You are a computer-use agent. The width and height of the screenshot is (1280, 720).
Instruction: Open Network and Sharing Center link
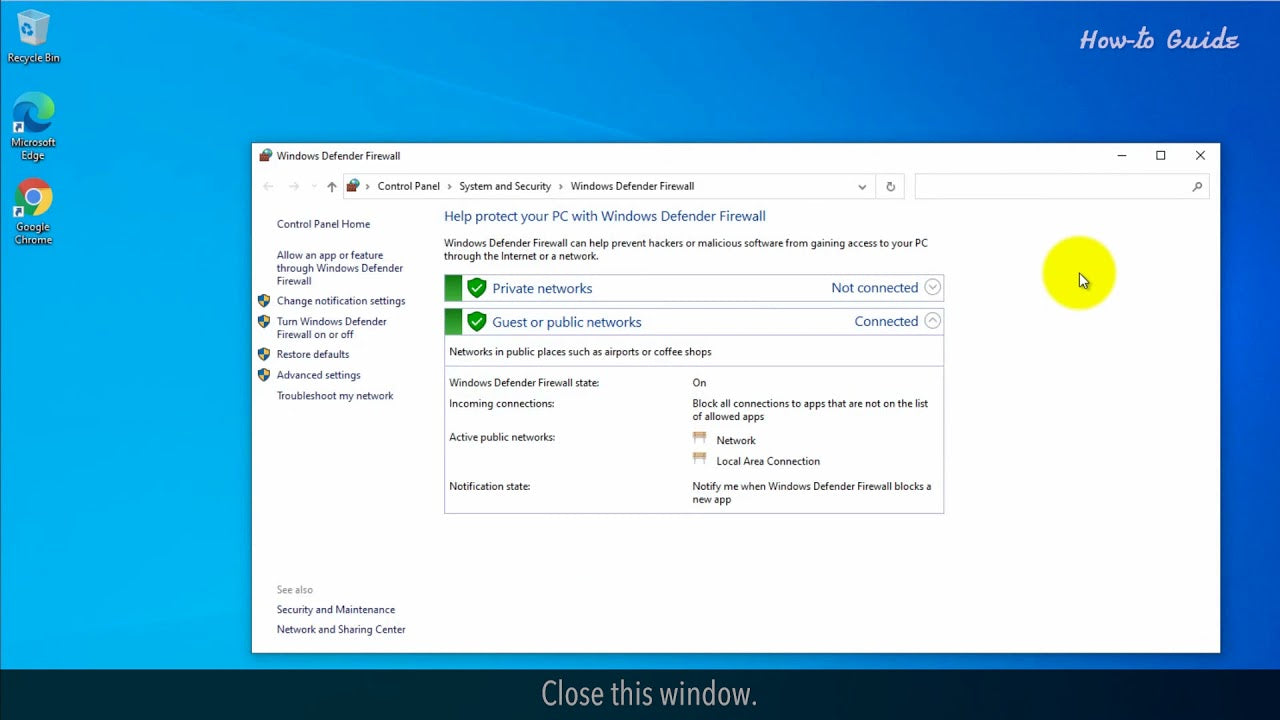point(341,630)
